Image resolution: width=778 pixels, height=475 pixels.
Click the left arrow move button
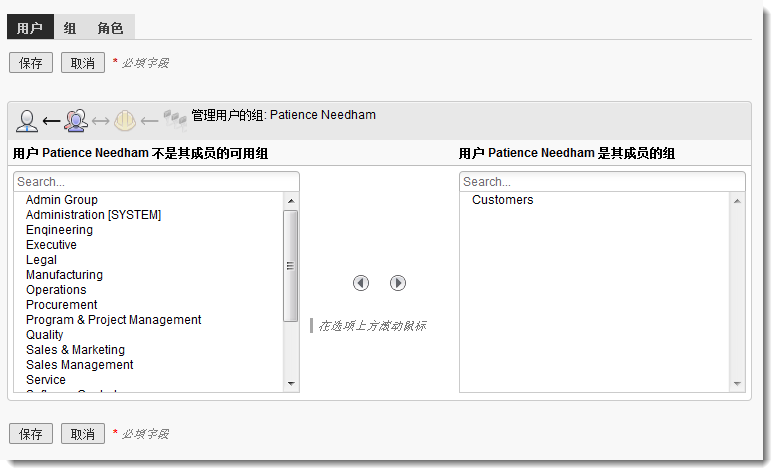coord(361,283)
